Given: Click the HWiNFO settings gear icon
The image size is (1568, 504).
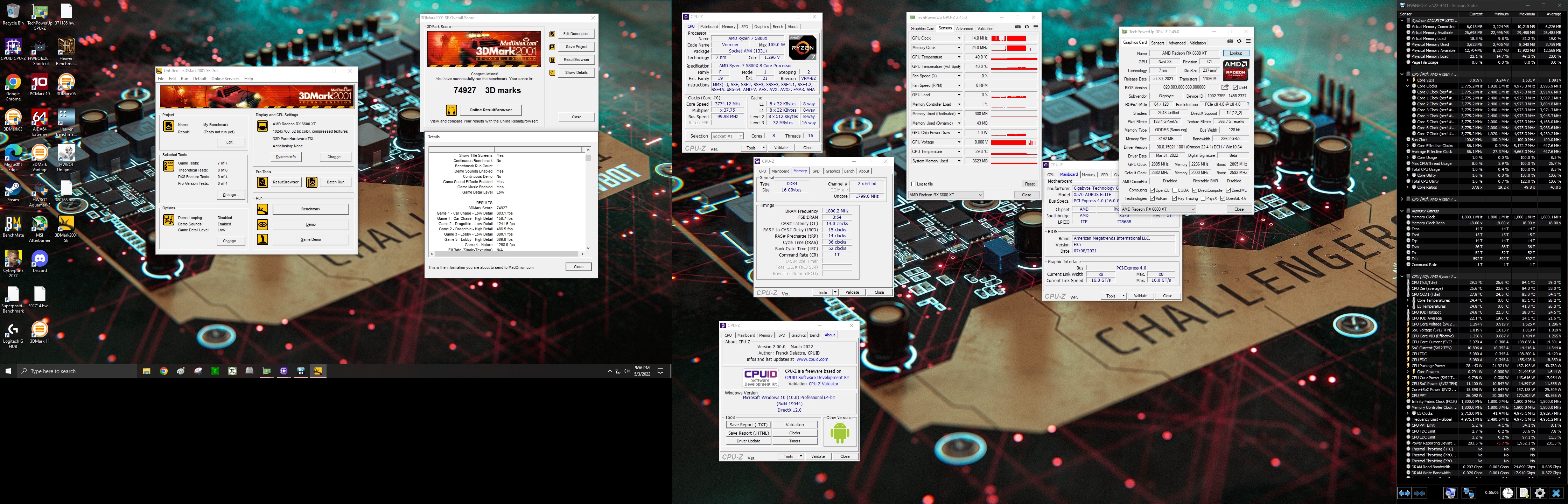Looking at the screenshot, I should [1539, 493].
